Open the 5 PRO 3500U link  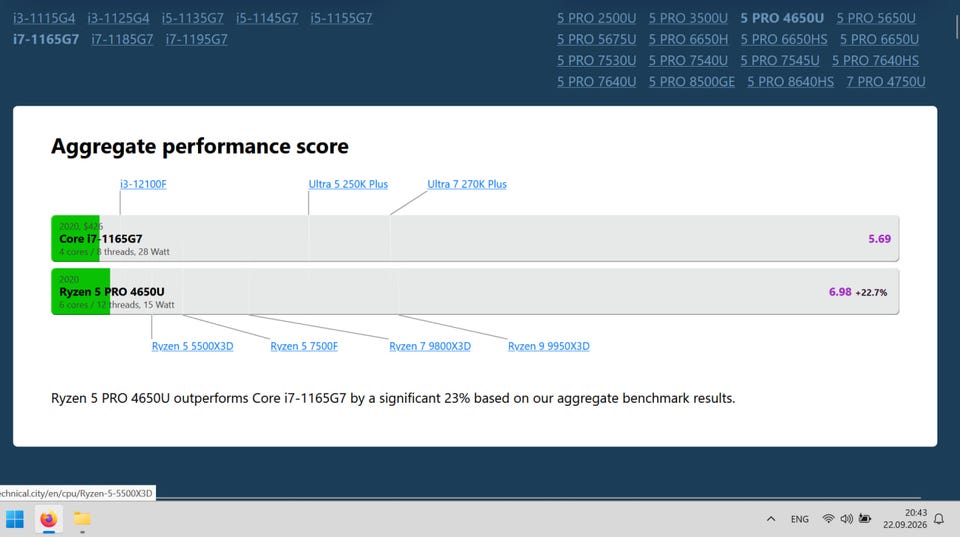[x=688, y=18]
